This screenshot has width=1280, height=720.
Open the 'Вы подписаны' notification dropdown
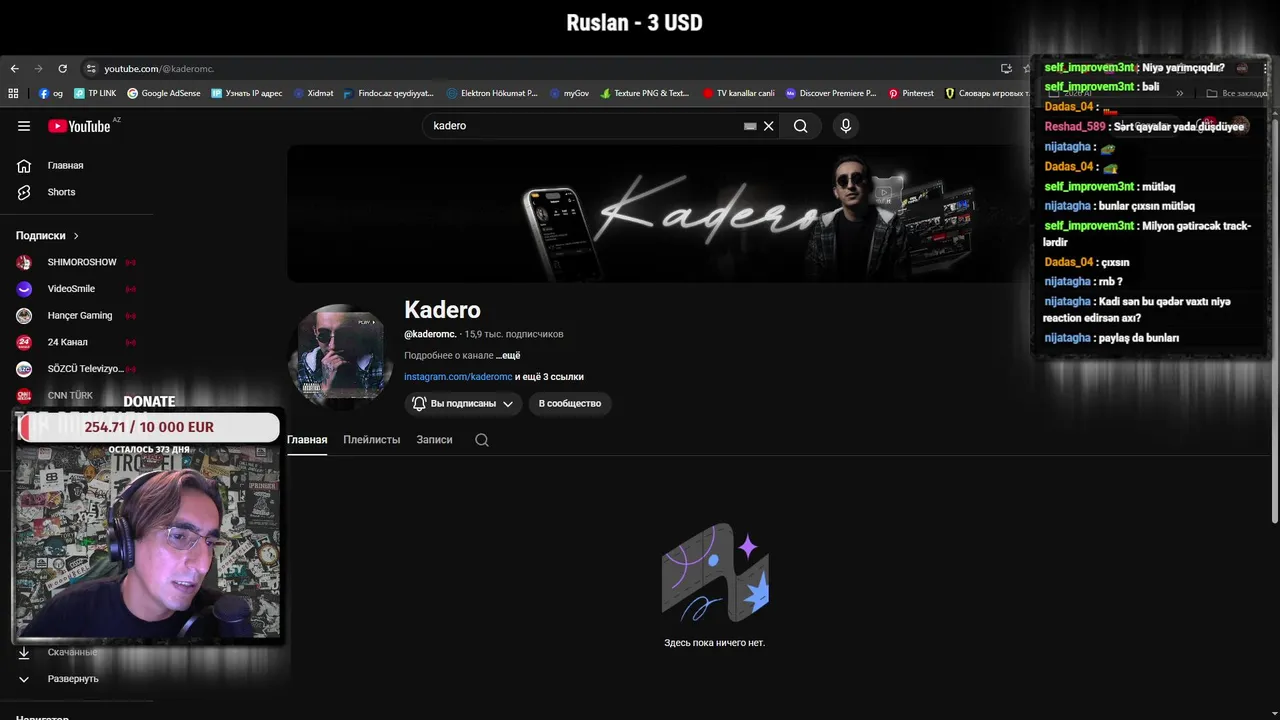pyautogui.click(x=463, y=403)
